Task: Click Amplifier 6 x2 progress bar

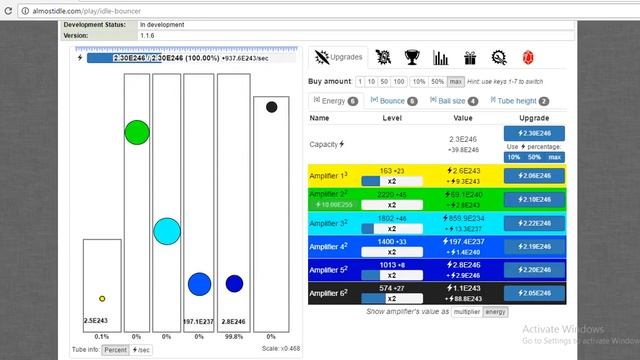Action: [x=392, y=298]
